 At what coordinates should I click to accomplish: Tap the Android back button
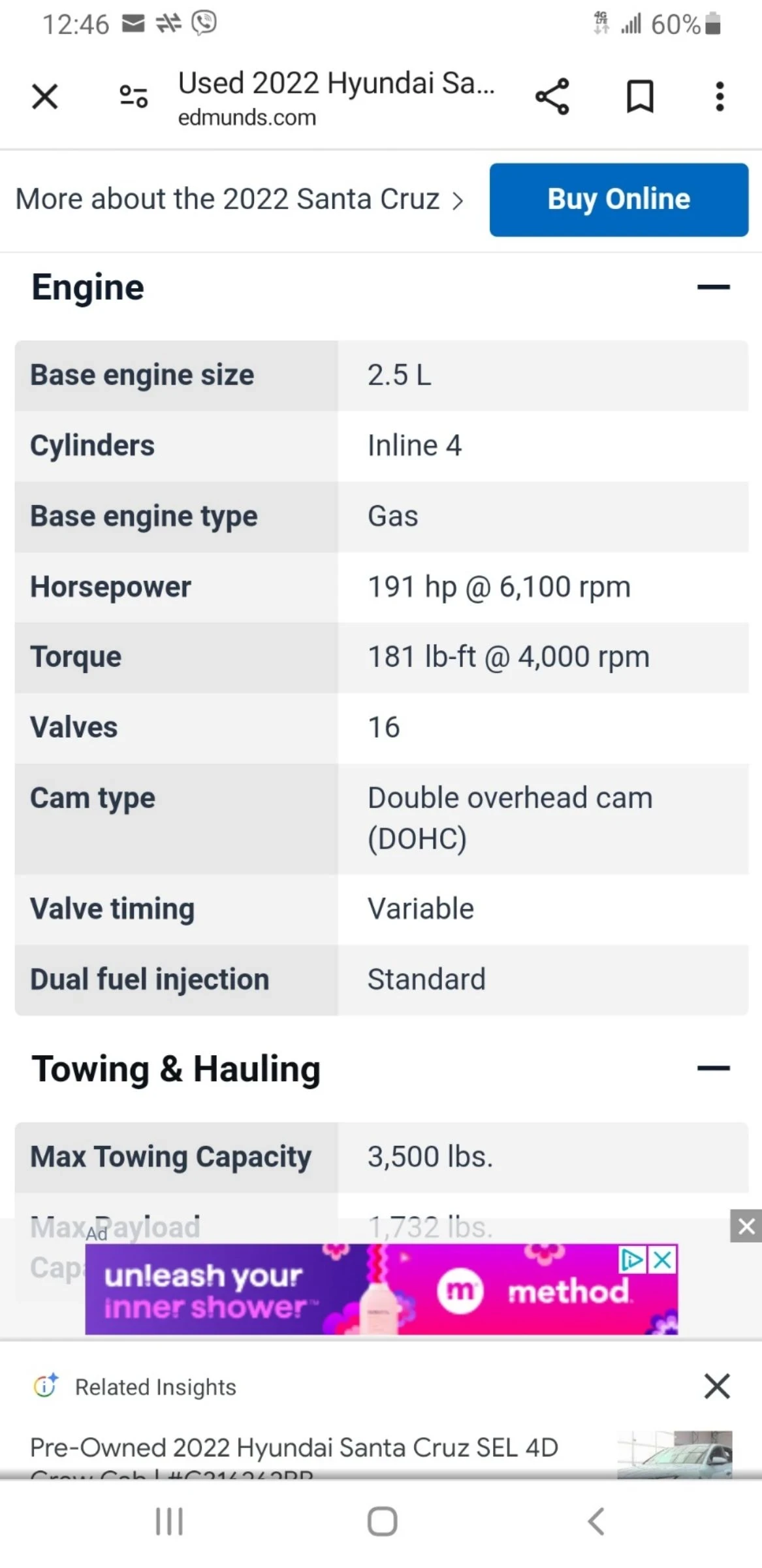[595, 1521]
